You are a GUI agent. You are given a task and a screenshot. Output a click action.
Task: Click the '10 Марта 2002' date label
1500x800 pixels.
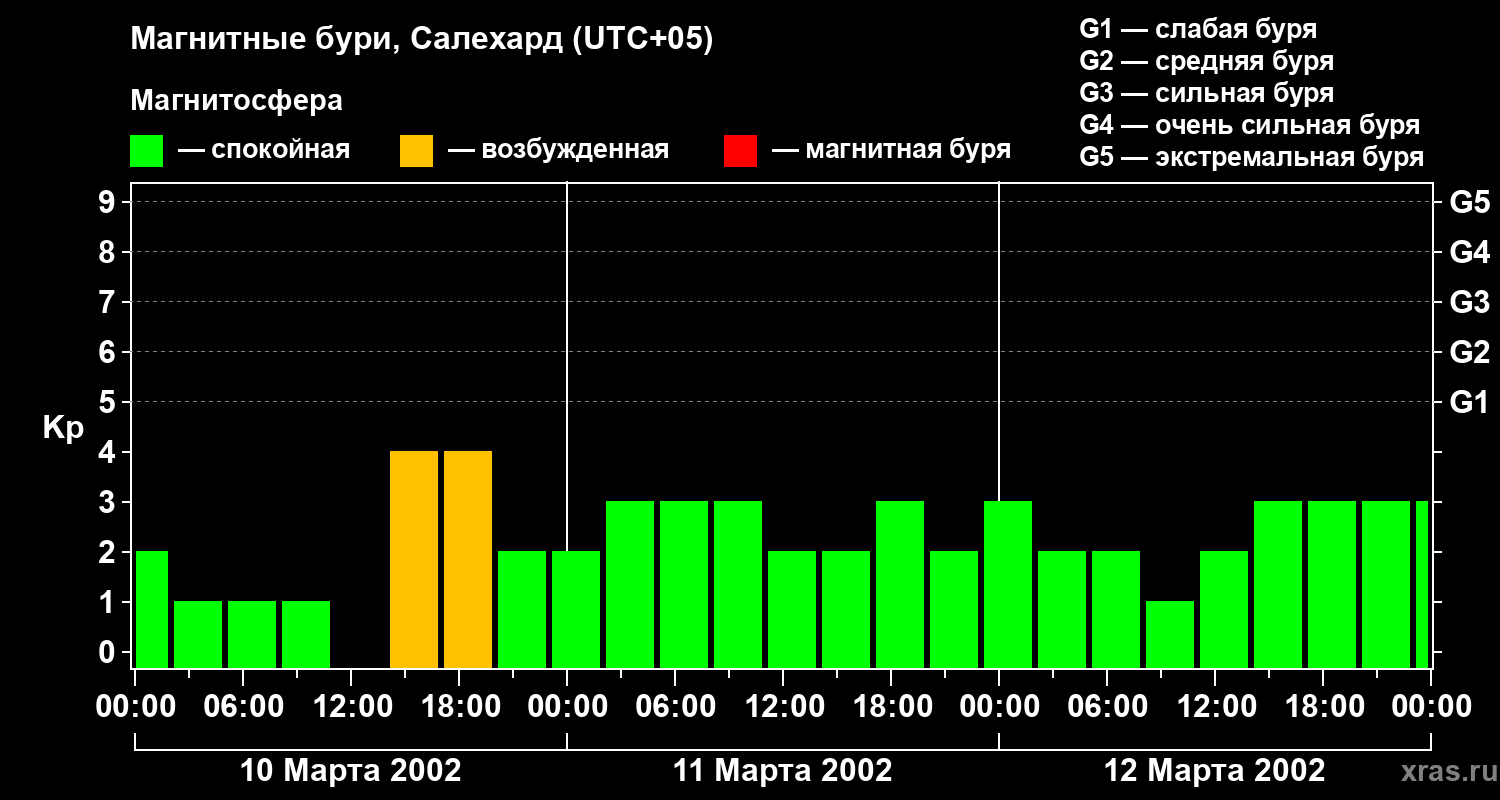pos(351,771)
